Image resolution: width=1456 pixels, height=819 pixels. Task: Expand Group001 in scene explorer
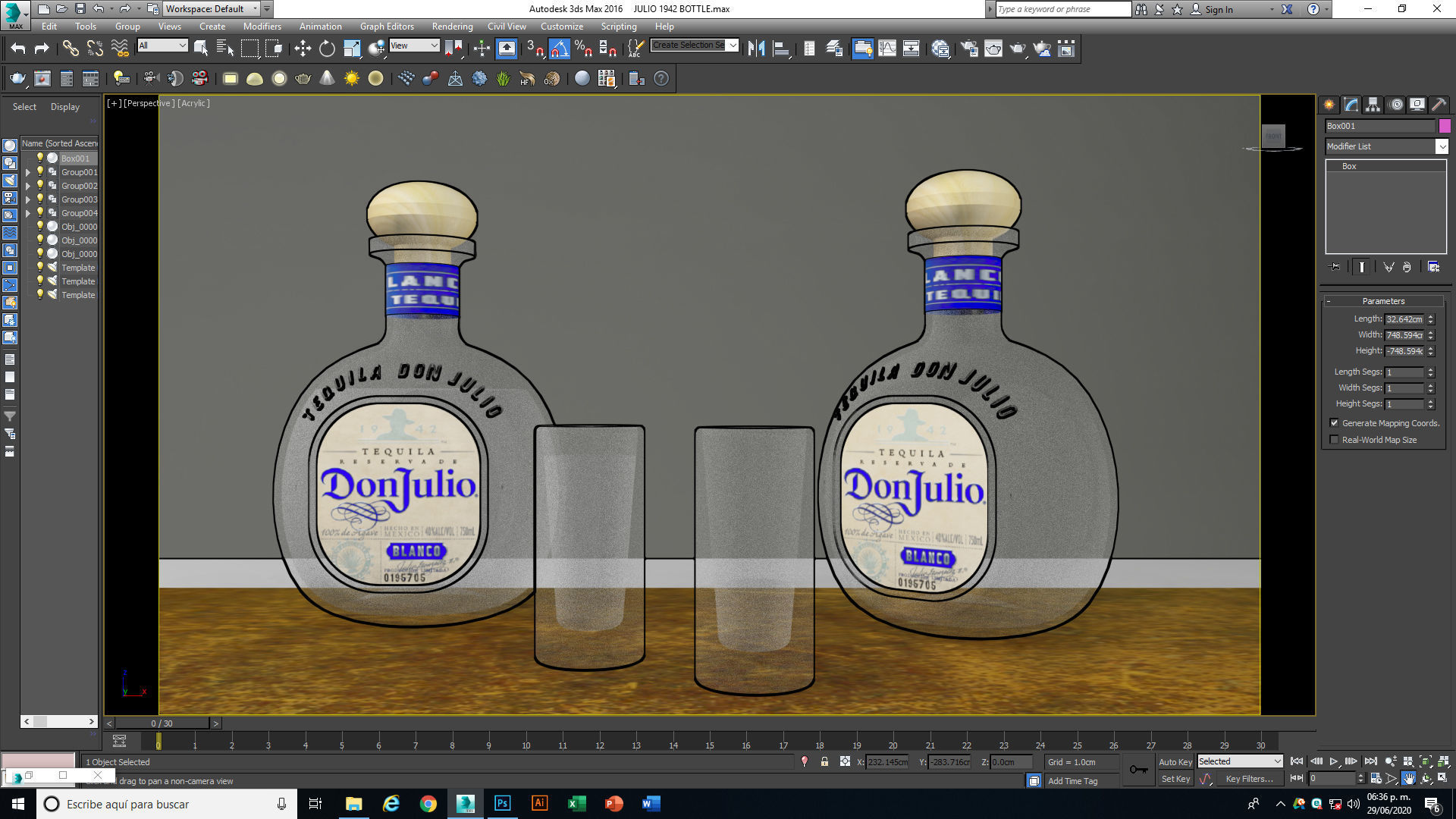click(x=28, y=172)
